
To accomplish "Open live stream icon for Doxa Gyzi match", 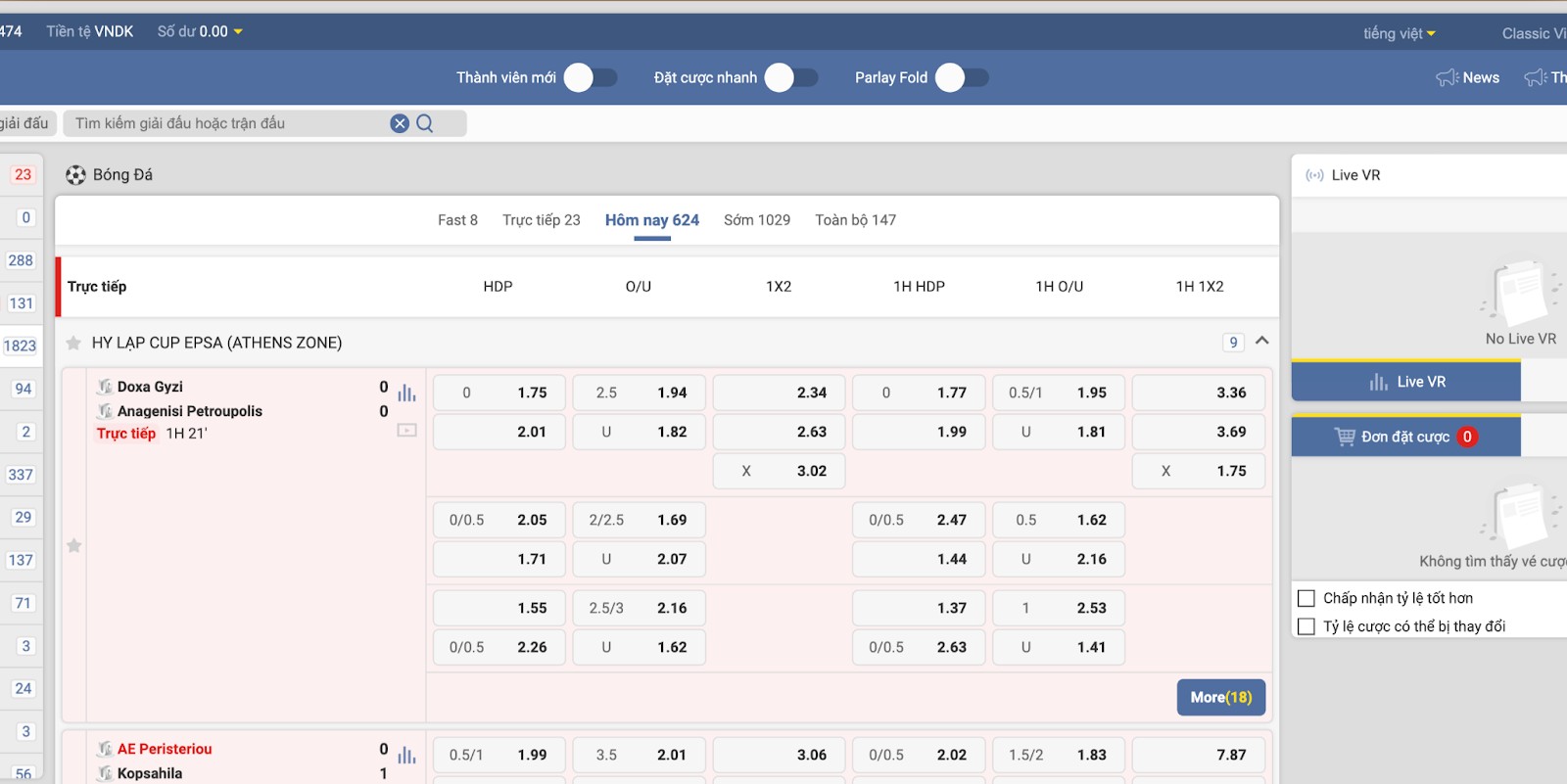I will 407,430.
